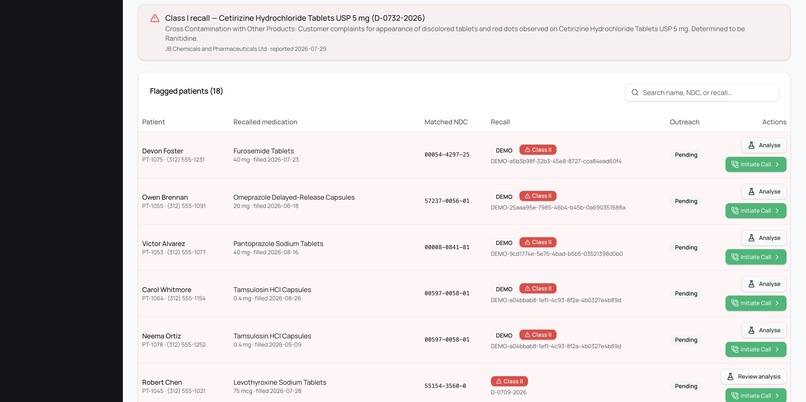This screenshot has height=402, width=806.
Task: Click the DEMO tag in Neema Ortiz's row
Action: (504, 336)
